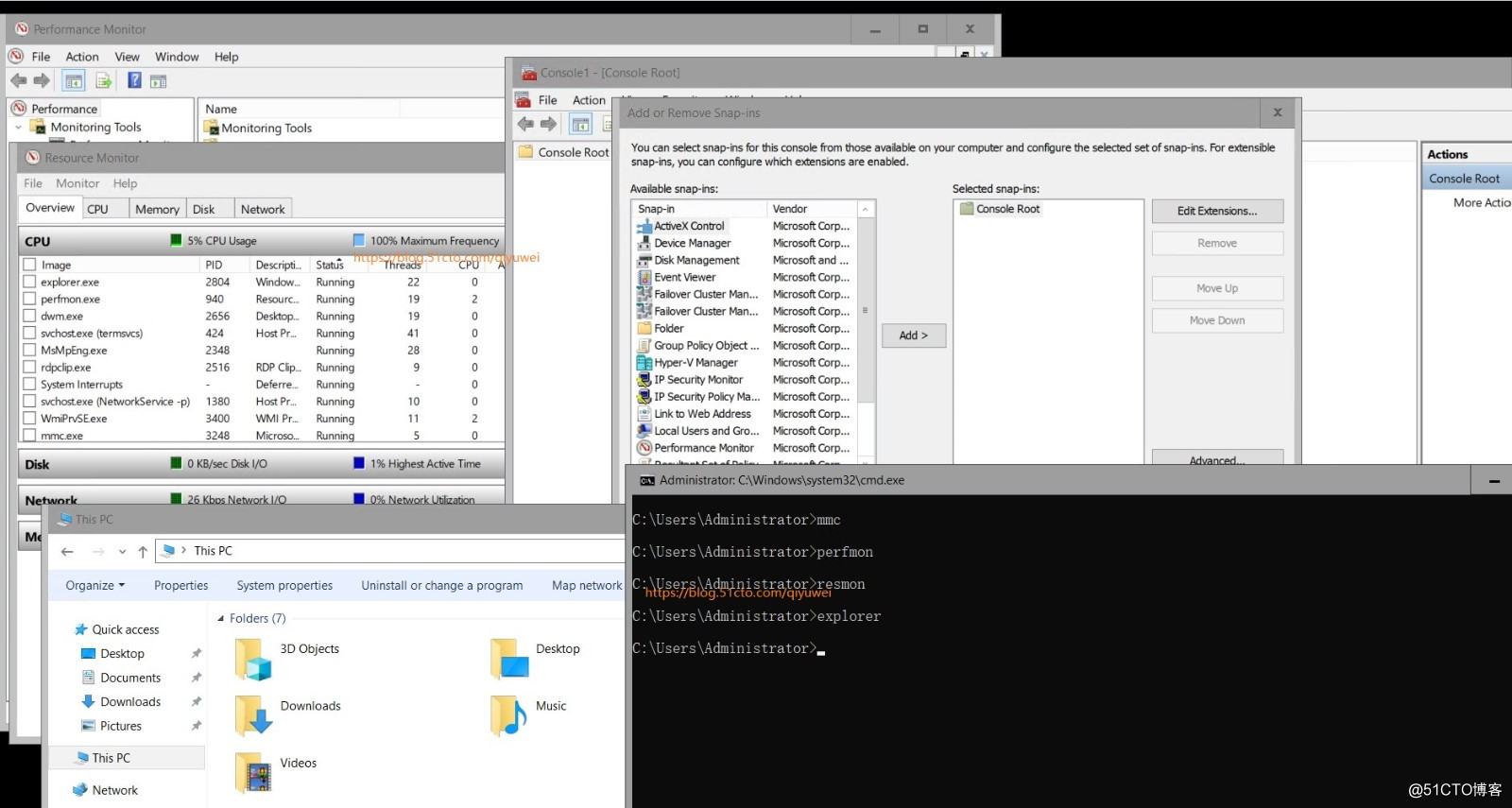The height and width of the screenshot is (808, 1512).
Task: Select Local Users and Groups snap-in
Action: [x=706, y=430]
